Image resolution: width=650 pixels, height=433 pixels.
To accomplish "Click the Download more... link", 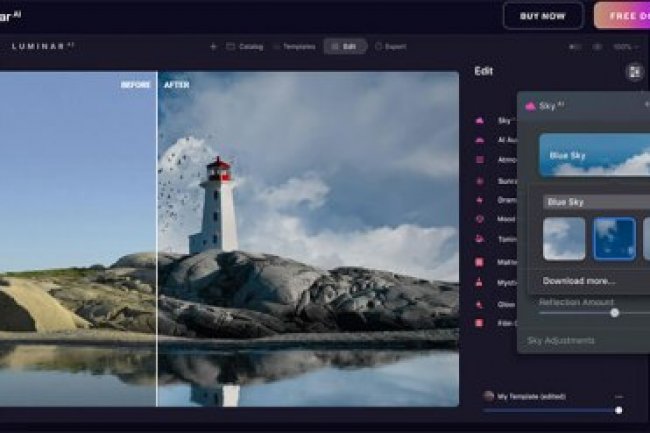I will 579,281.
